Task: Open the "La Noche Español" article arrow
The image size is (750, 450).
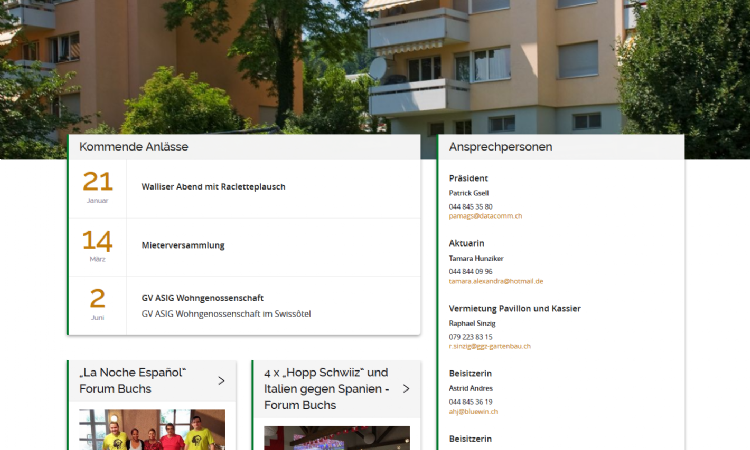Action: coord(221,381)
